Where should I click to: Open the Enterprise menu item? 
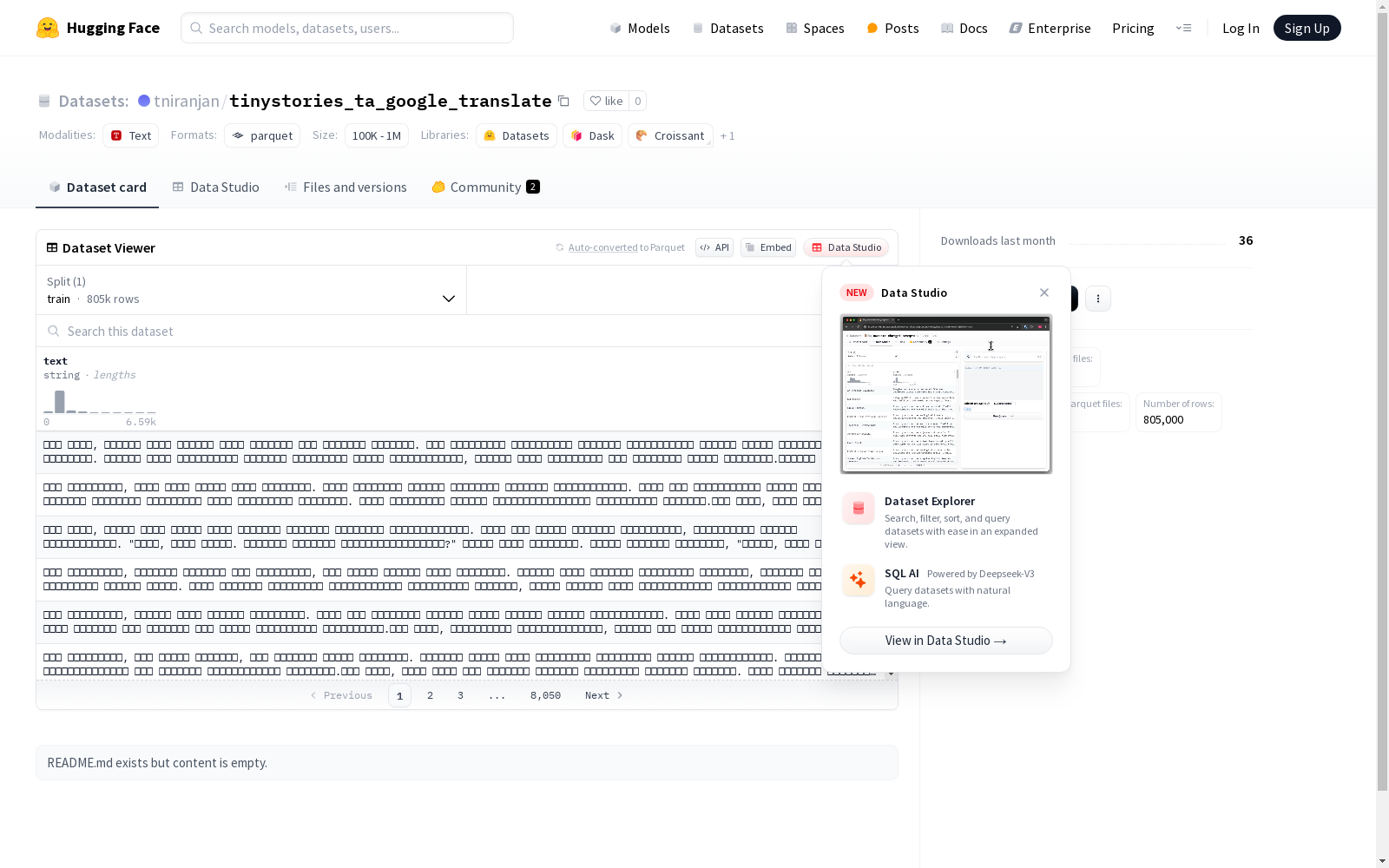click(1050, 28)
